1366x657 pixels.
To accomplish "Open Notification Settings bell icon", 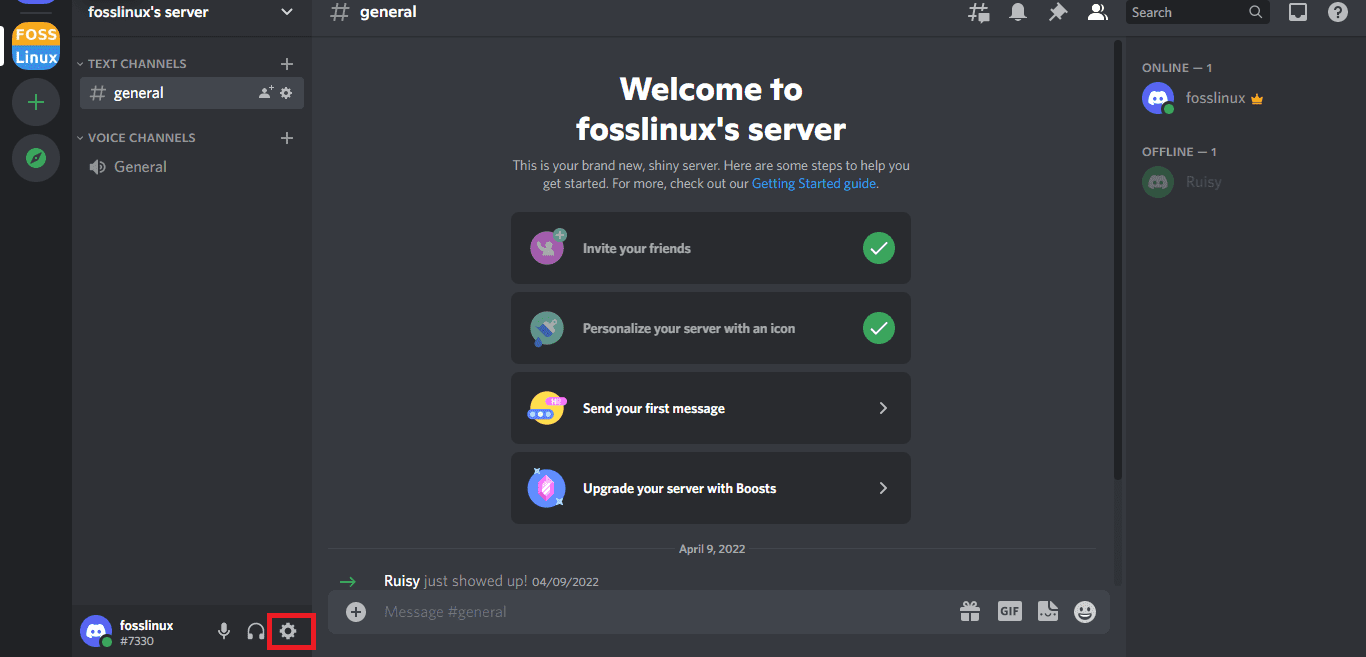I will pos(1018,12).
